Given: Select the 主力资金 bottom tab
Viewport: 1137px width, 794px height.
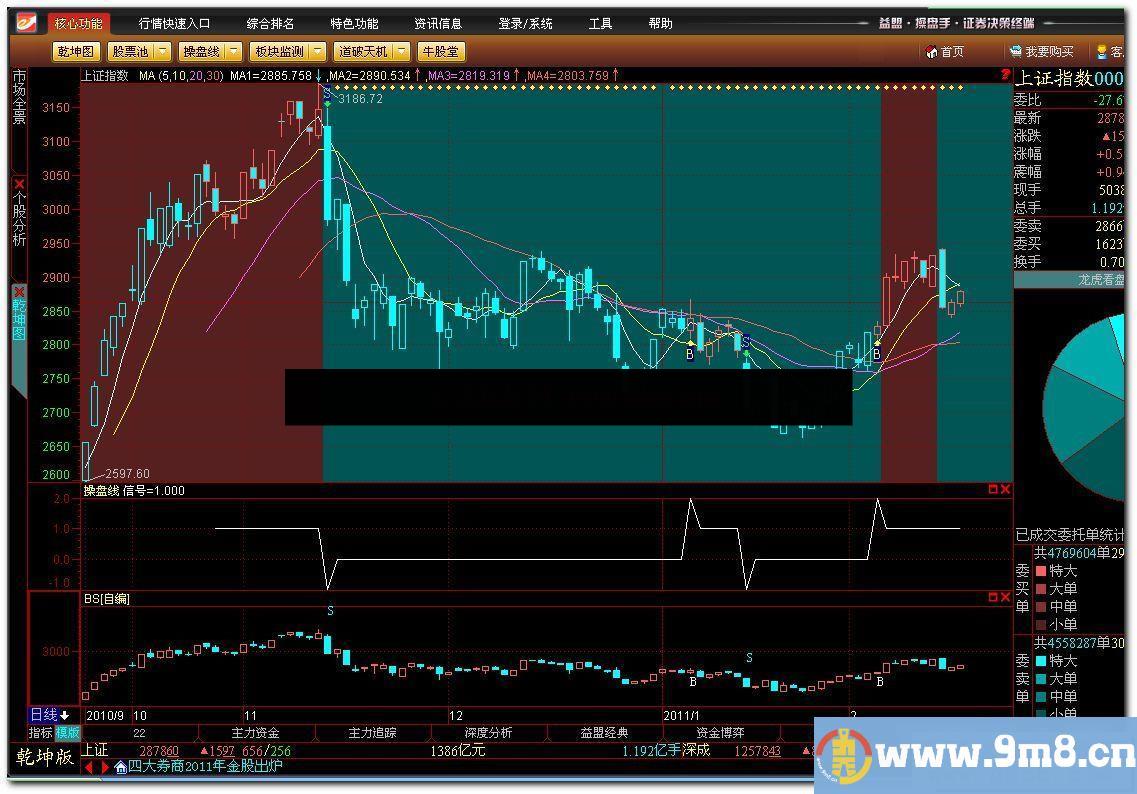Looking at the screenshot, I should pos(255,733).
